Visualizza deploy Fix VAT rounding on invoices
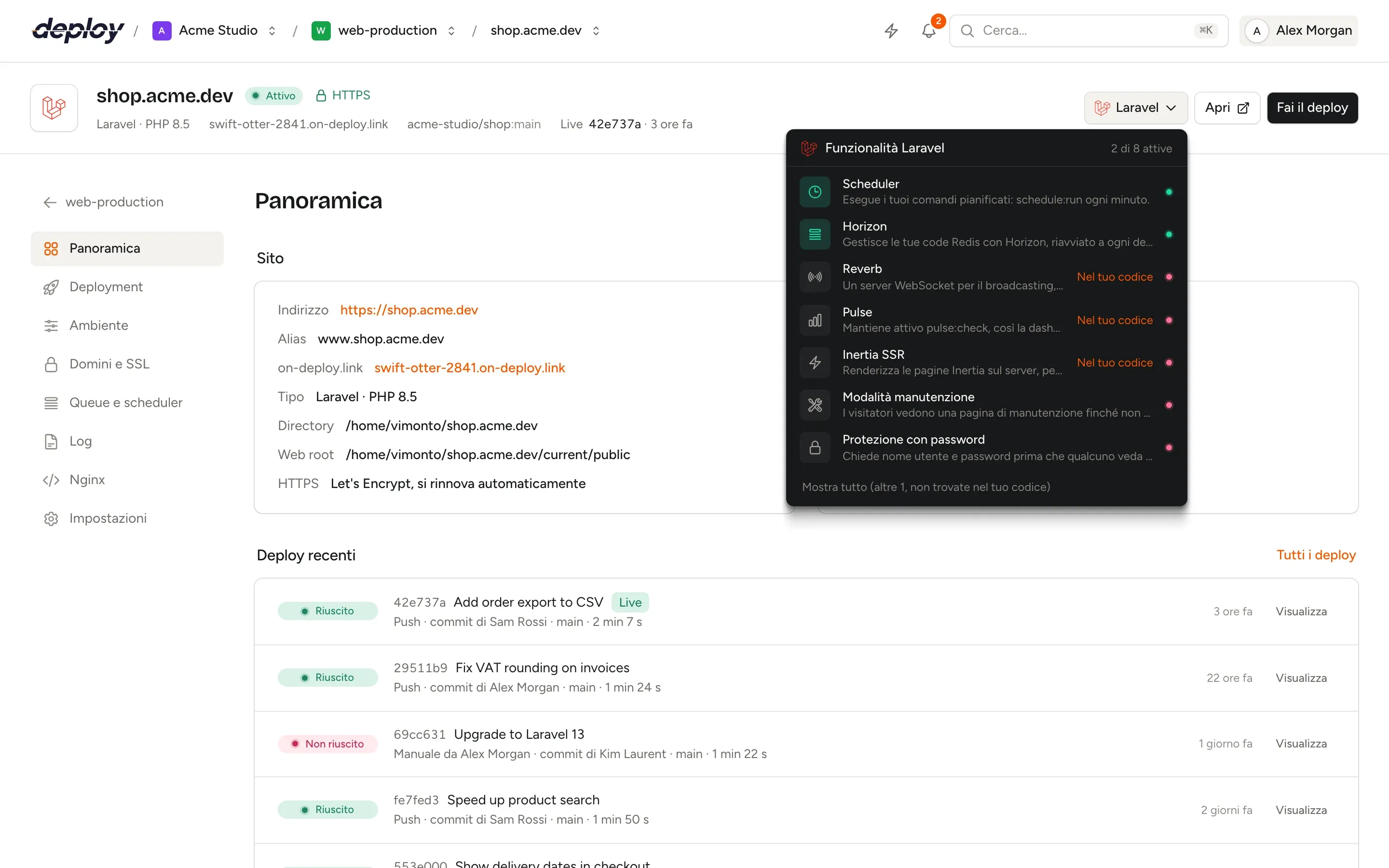This screenshot has height=868, width=1389. click(1301, 678)
